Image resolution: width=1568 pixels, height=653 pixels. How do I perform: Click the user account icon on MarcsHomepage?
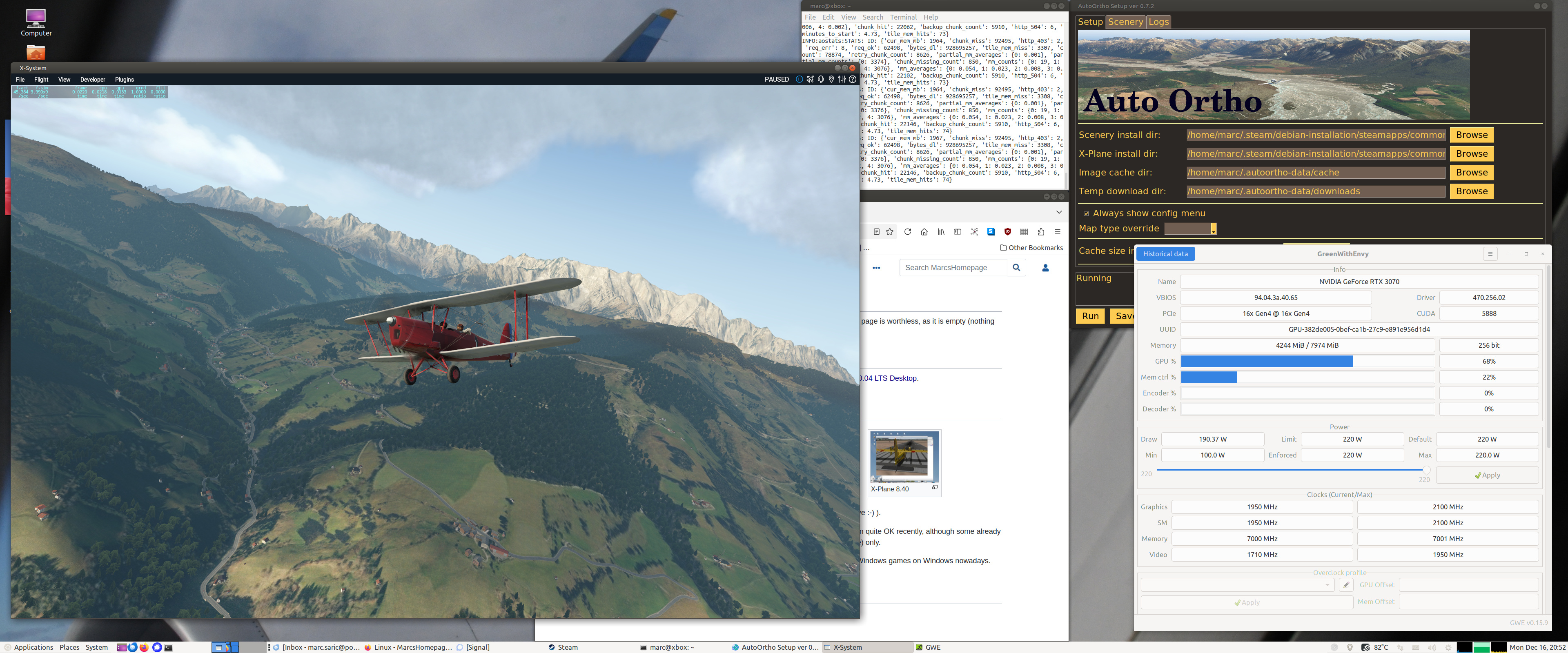tap(1046, 268)
